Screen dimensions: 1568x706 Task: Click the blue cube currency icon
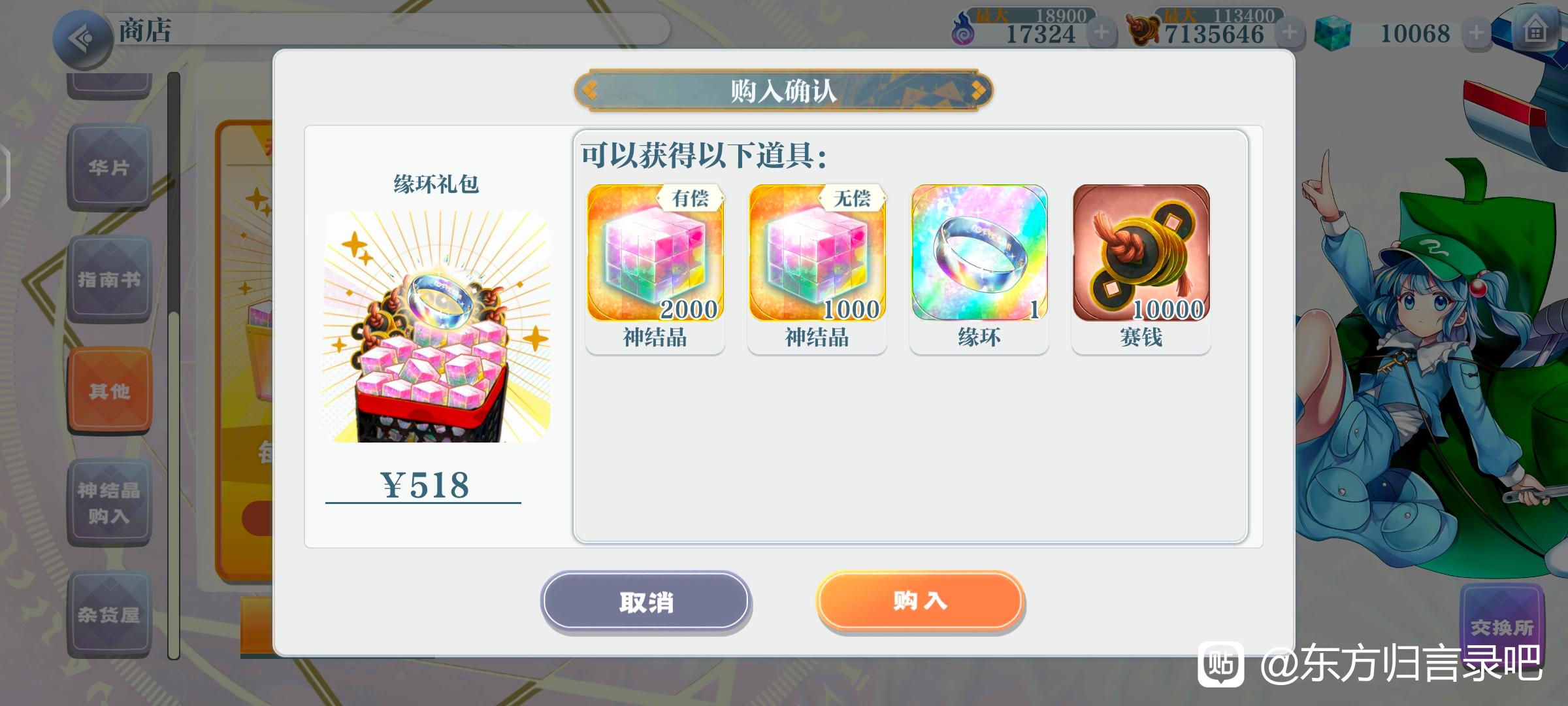tap(1332, 33)
